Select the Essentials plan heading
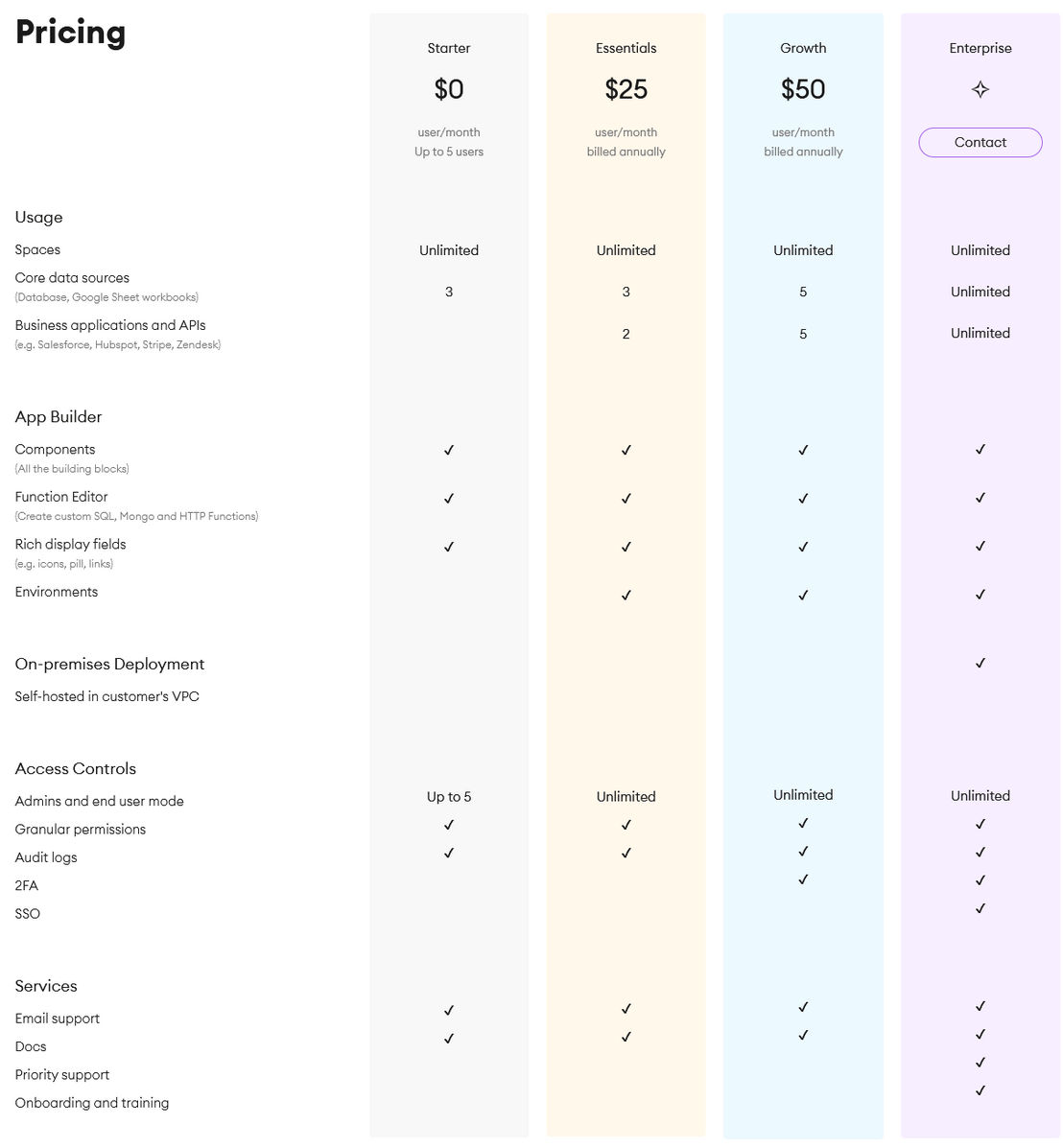This screenshot has width=1063, height=1148. pyautogui.click(x=626, y=48)
